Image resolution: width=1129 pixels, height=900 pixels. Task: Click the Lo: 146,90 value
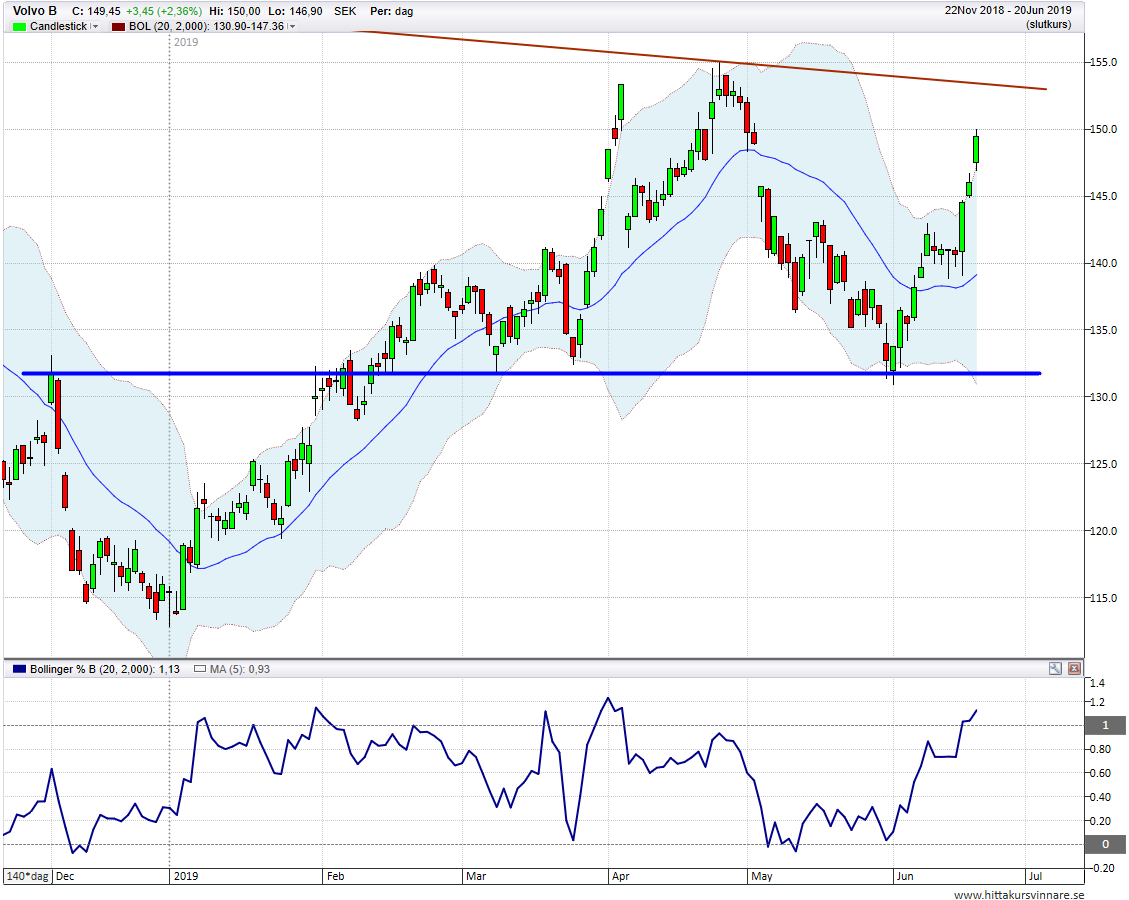tap(295, 12)
